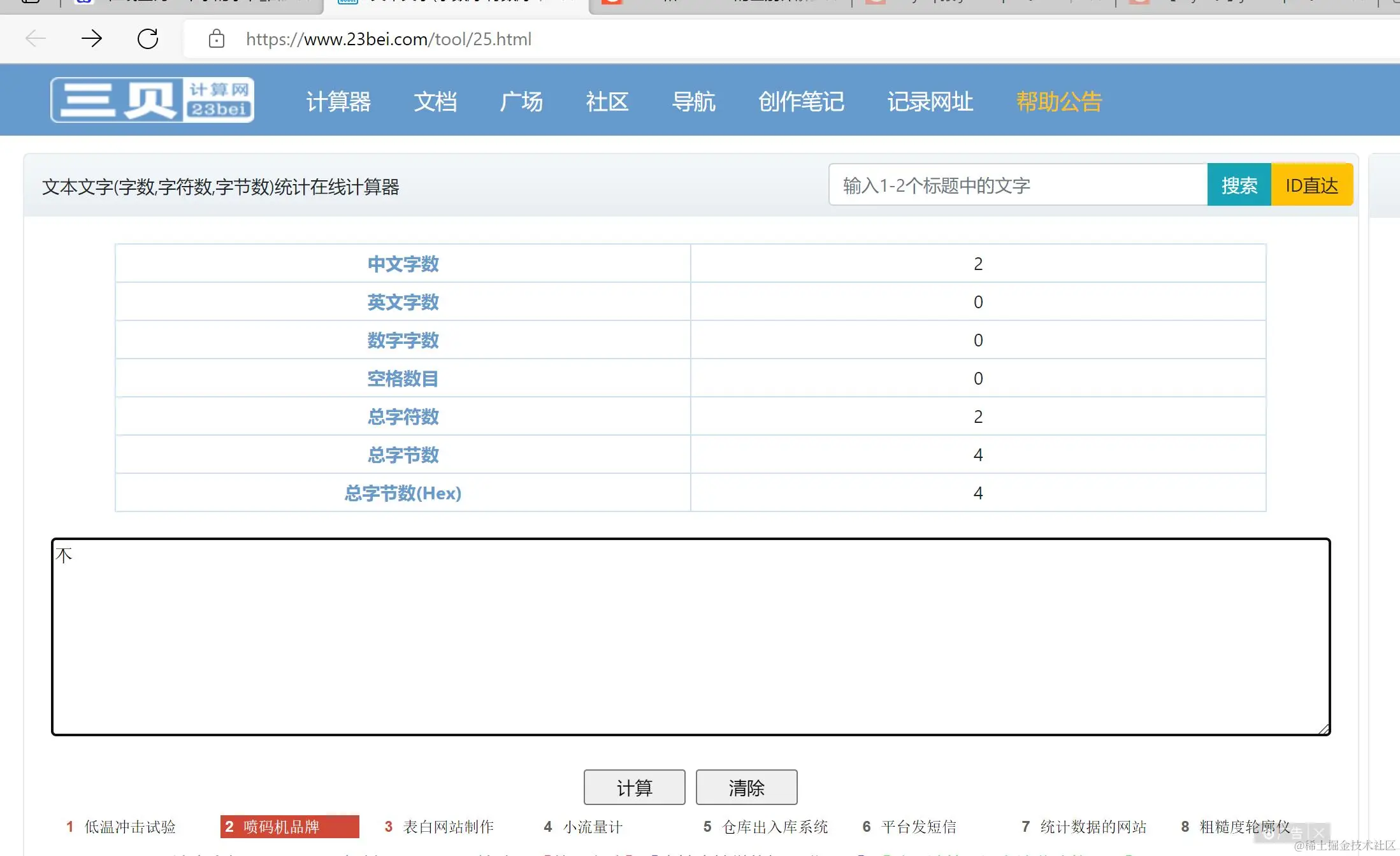This screenshot has width=1400, height=856.
Task: Go to 广场 in the top nav
Action: tap(521, 102)
